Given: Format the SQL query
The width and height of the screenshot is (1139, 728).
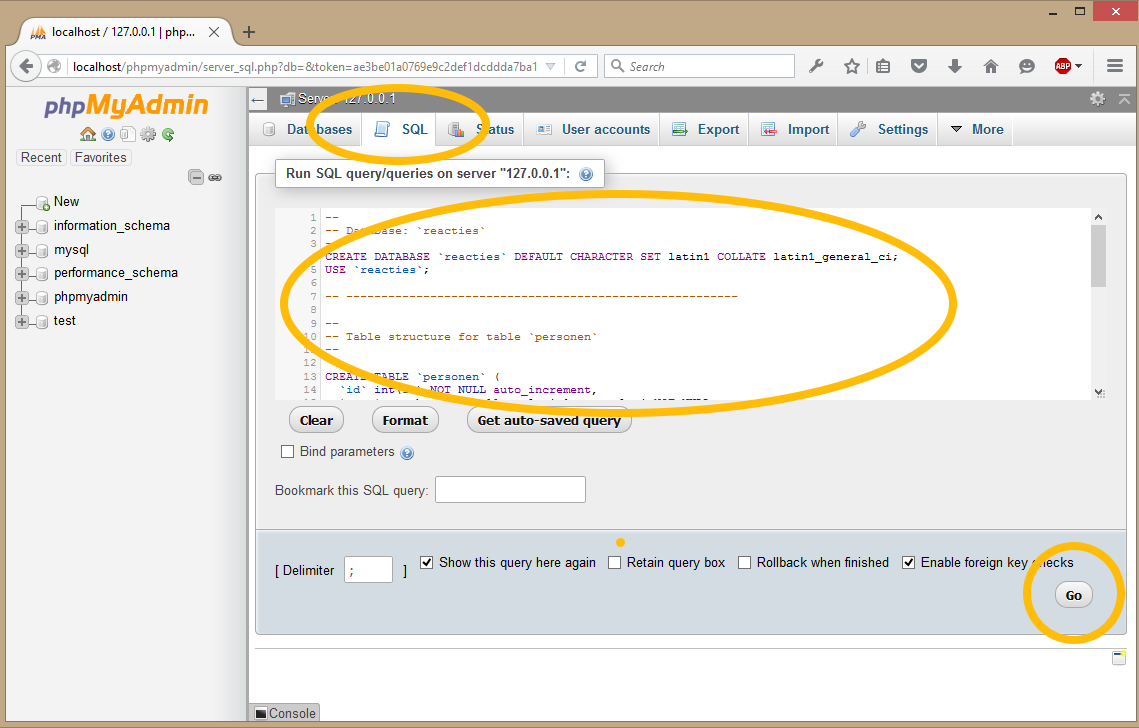Looking at the screenshot, I should coord(405,420).
